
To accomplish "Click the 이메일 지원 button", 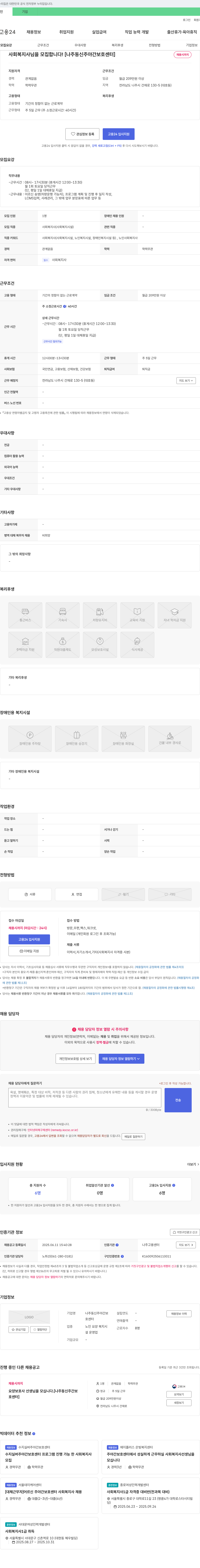I will click(29, 951).
